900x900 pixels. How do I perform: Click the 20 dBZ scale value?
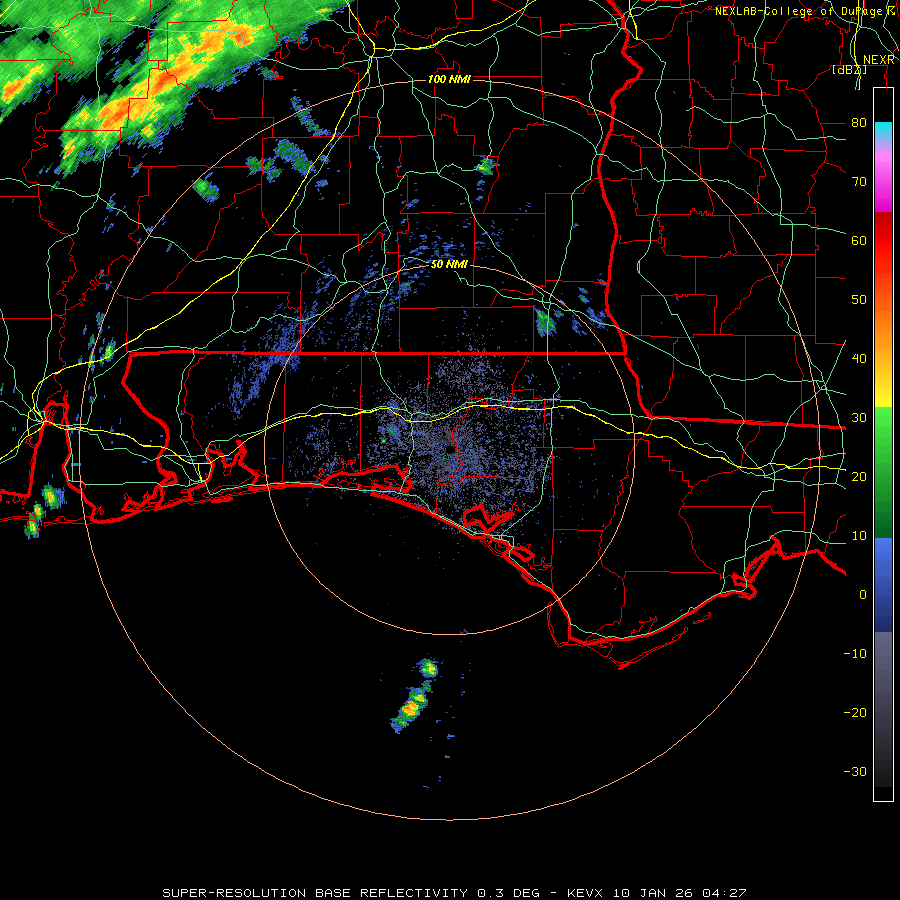pyautogui.click(x=859, y=477)
